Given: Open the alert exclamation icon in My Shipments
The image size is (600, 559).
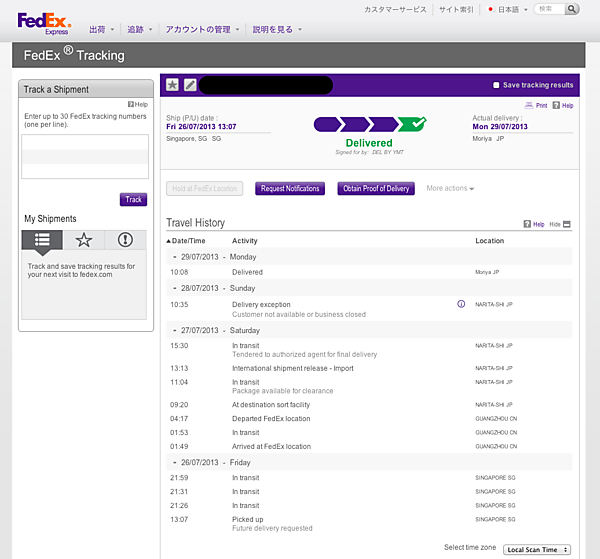Looking at the screenshot, I should 125,240.
